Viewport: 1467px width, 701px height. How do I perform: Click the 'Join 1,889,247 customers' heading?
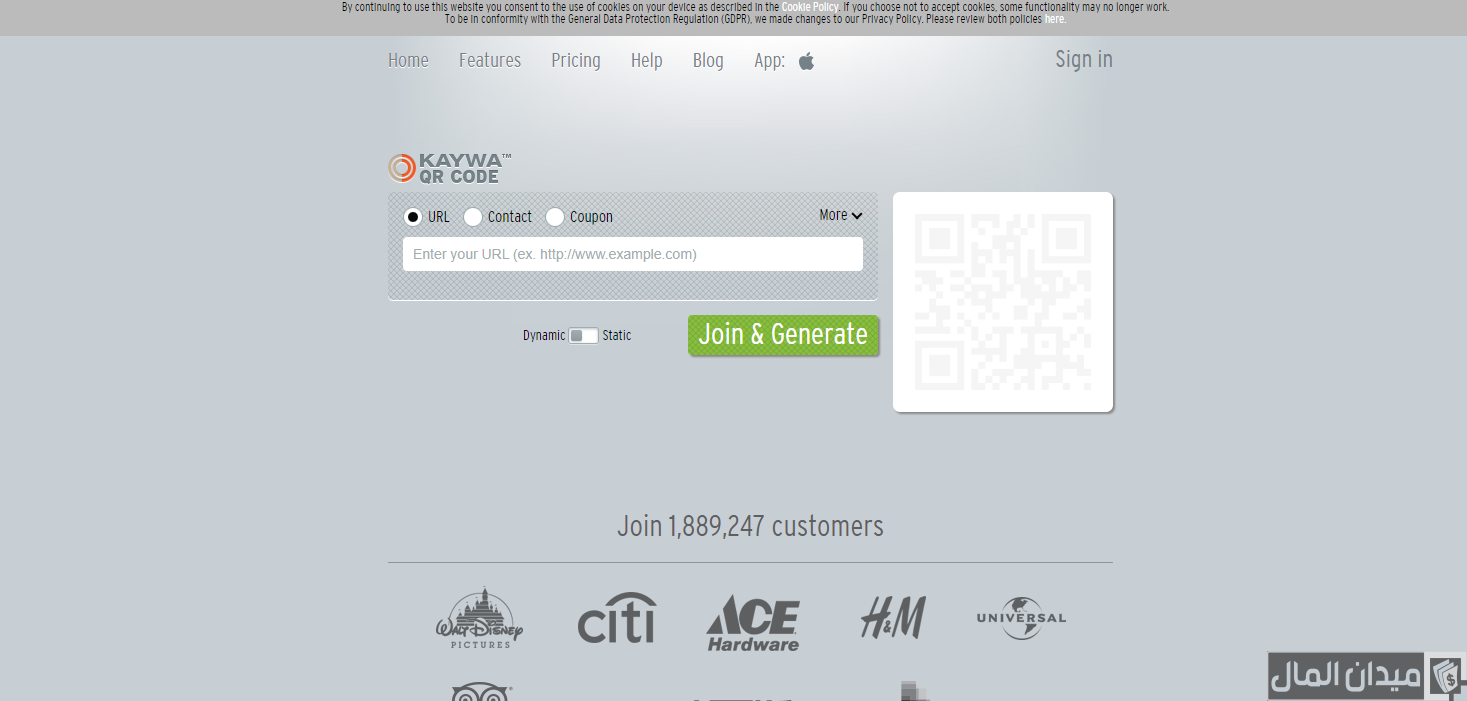tap(750, 526)
